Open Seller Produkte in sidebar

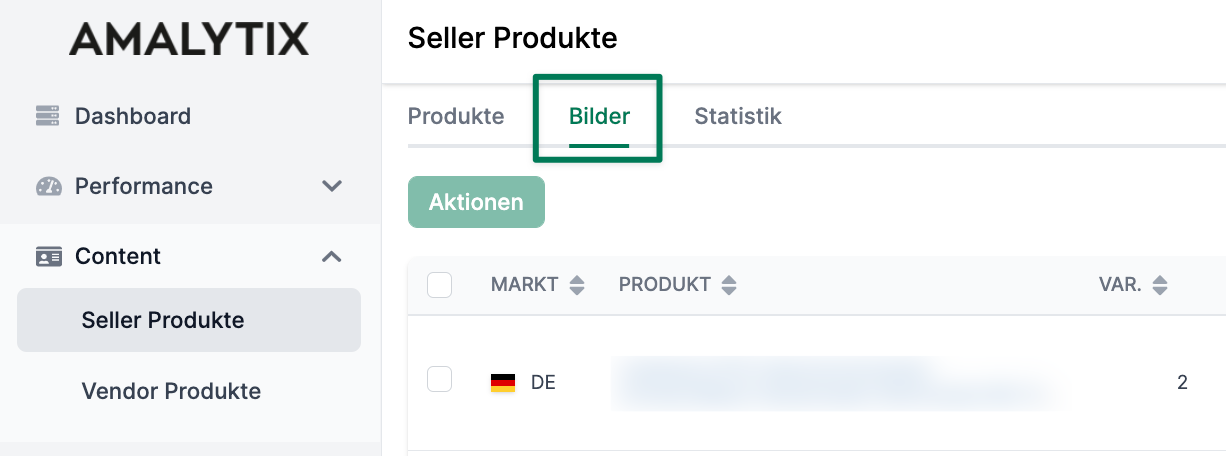click(x=163, y=320)
